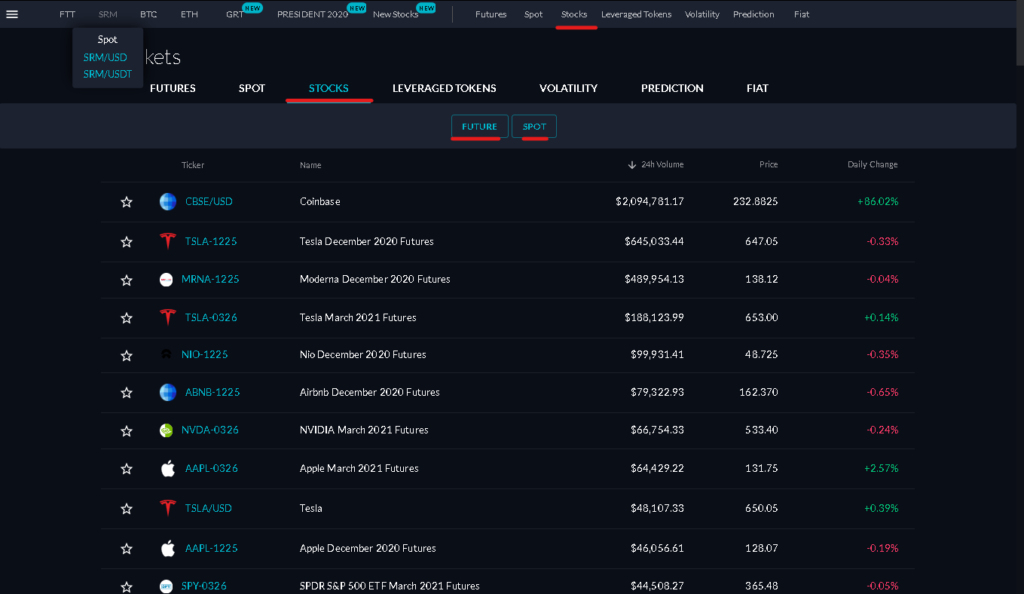Open the SPY-0326 ticker link
The image size is (1024, 594).
(x=204, y=586)
